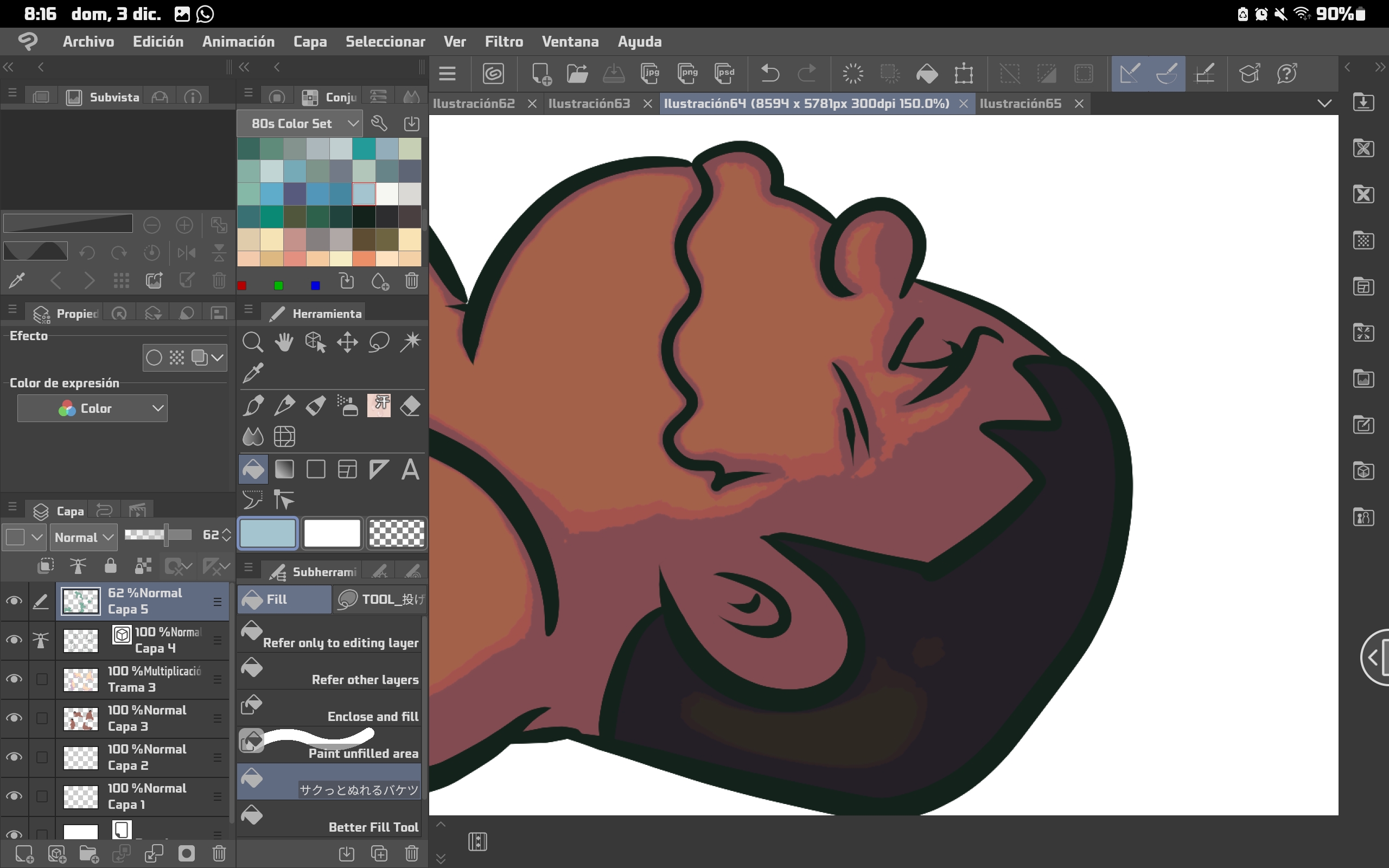Open the Normal blending mode dropdown

point(83,537)
